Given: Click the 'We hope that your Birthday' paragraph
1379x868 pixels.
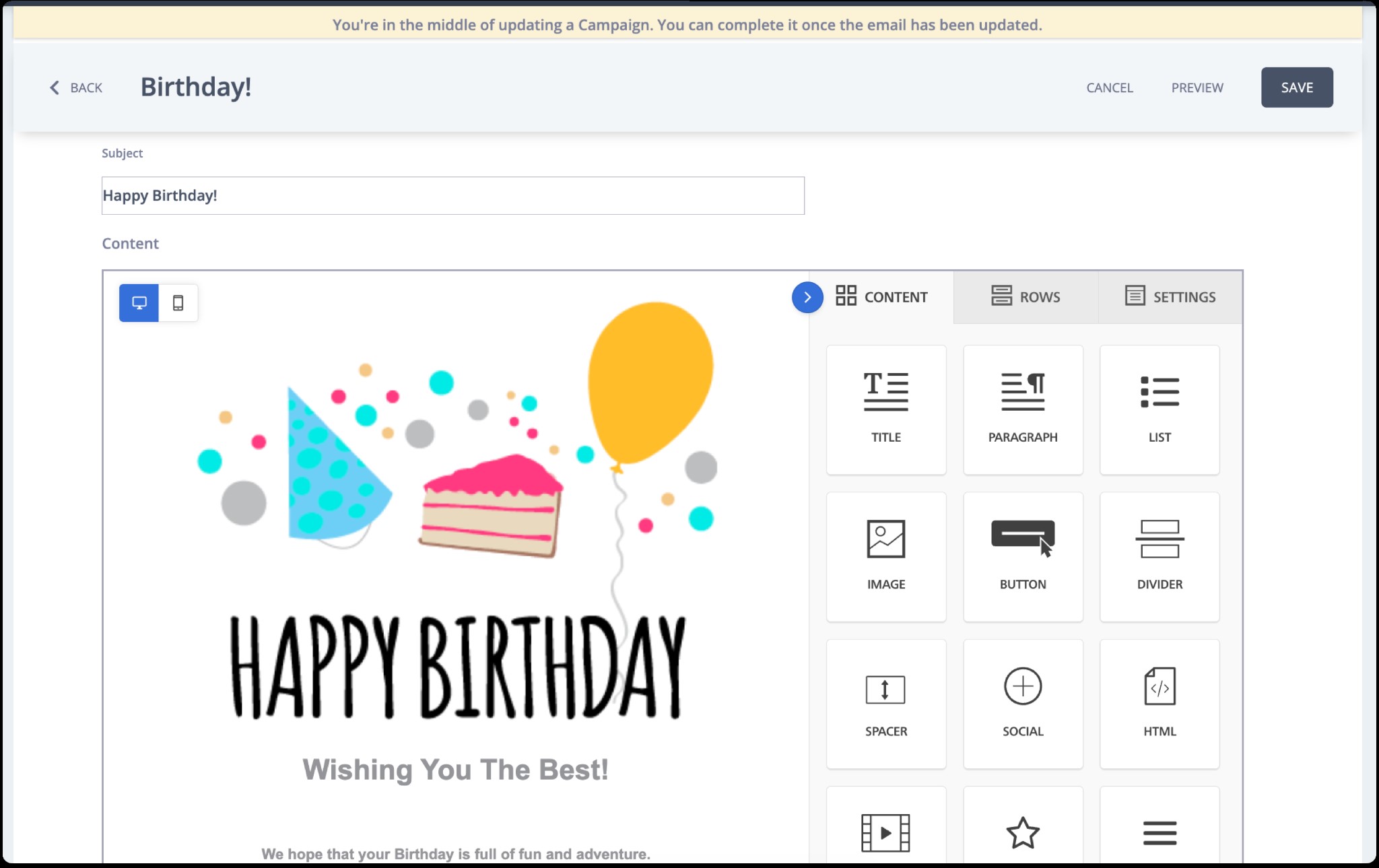Looking at the screenshot, I should [456, 854].
